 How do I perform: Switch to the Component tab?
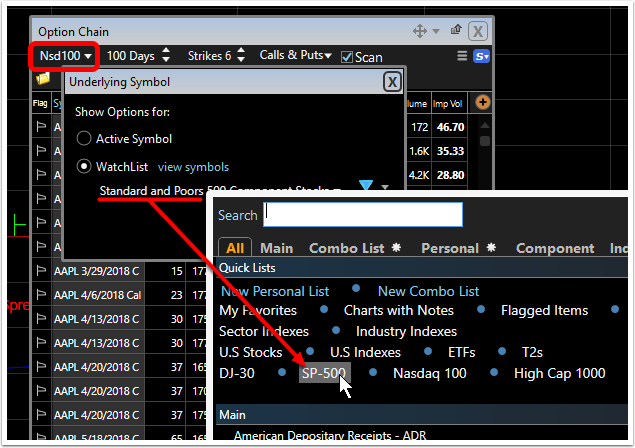[x=555, y=248]
